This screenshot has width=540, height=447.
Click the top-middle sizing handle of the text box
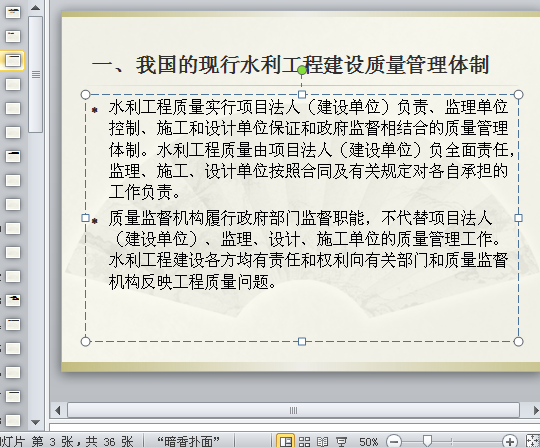pyautogui.click(x=302, y=94)
